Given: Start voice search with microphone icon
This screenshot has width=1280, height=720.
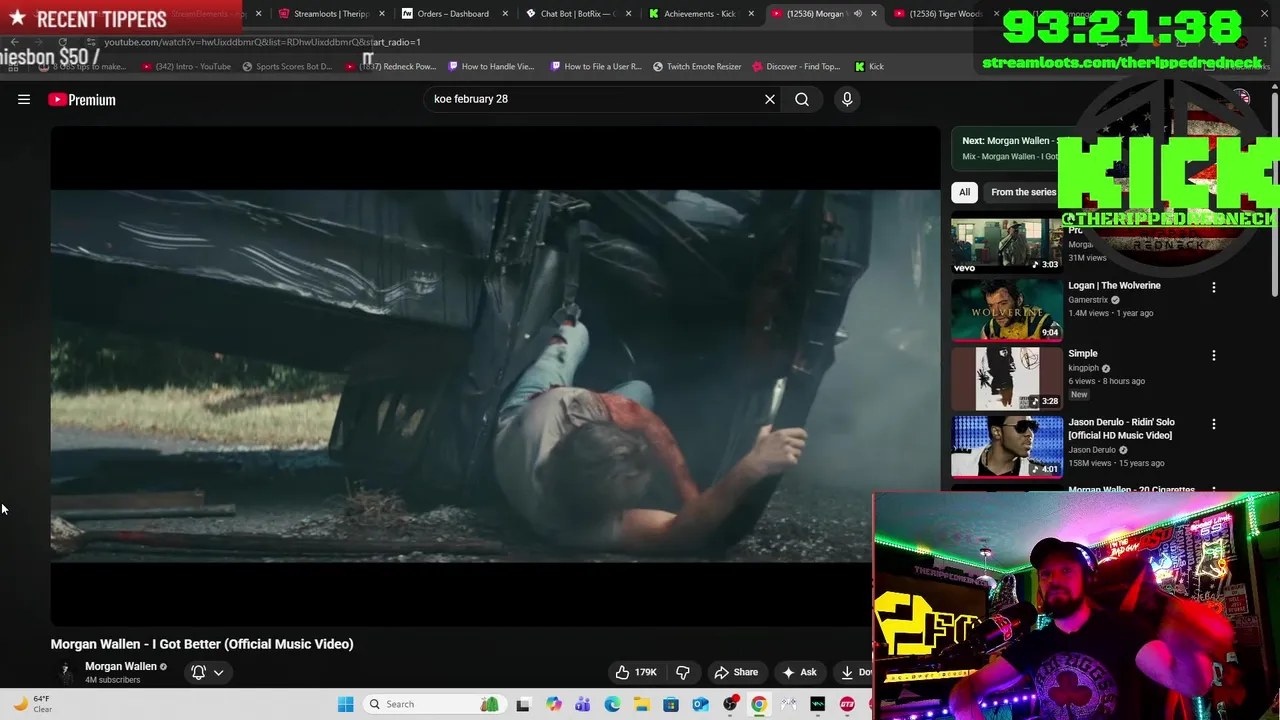Looking at the screenshot, I should [x=847, y=99].
